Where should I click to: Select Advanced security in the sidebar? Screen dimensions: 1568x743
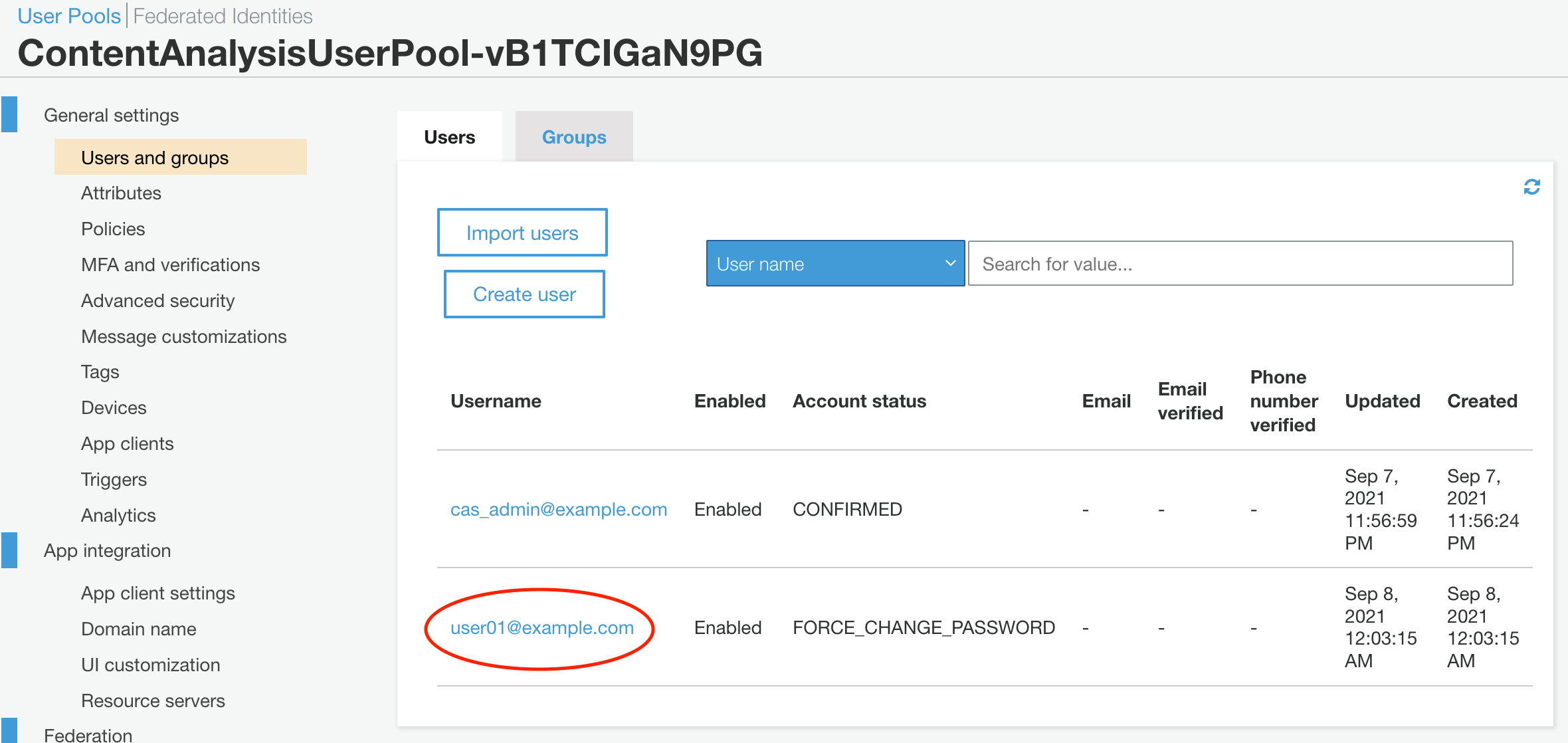coord(157,300)
